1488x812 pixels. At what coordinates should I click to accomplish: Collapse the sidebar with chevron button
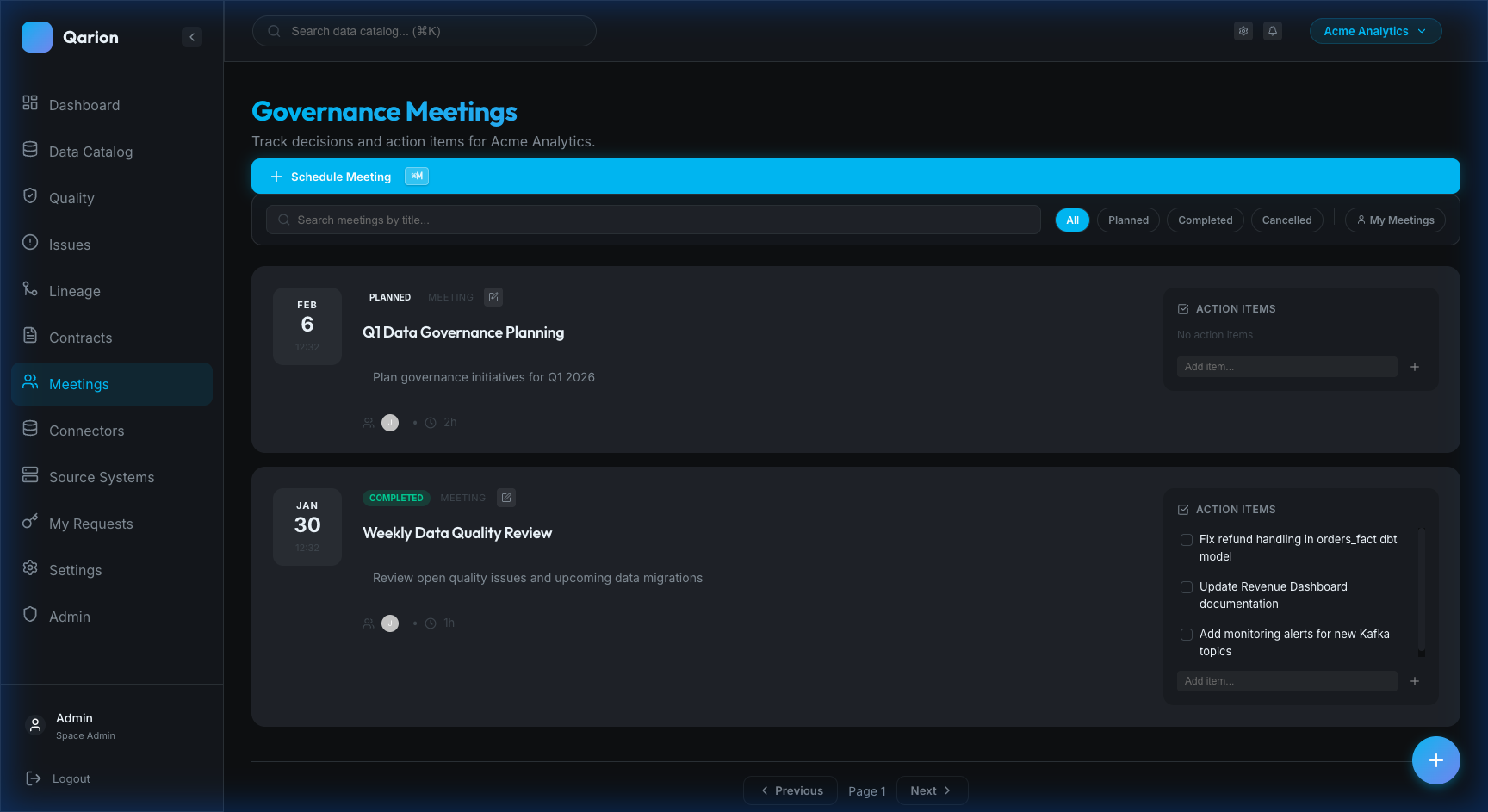(x=192, y=37)
